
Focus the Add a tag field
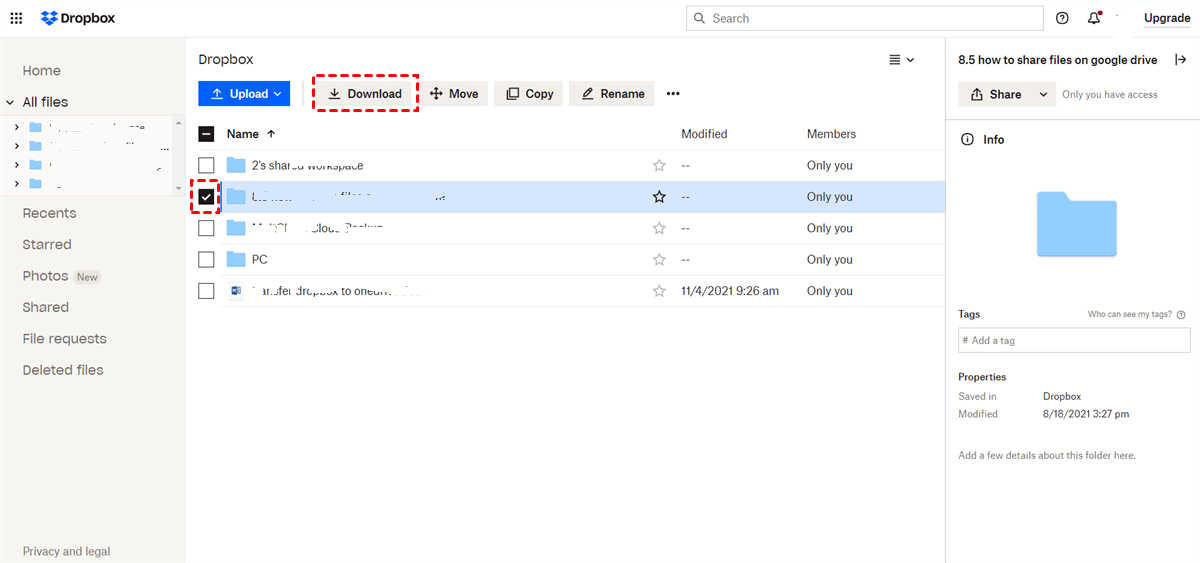coord(1074,340)
